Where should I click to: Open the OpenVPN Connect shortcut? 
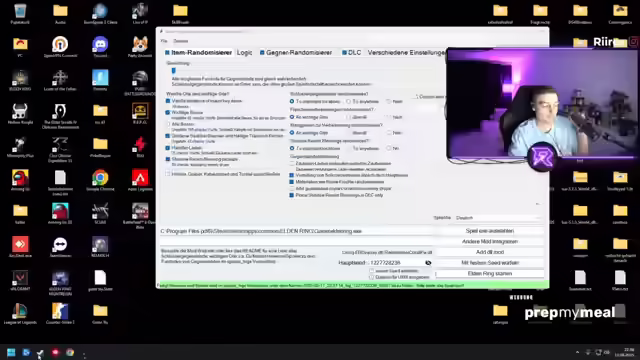pos(60,46)
